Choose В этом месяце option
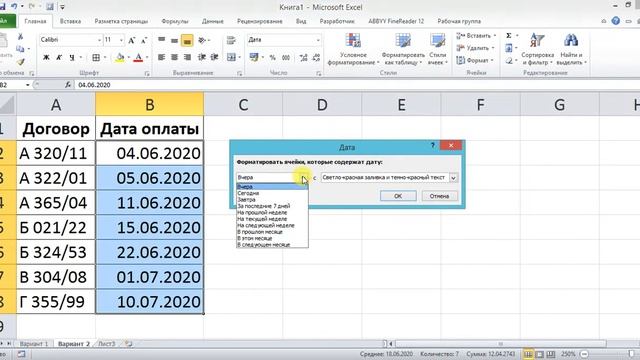 pyautogui.click(x=272, y=238)
